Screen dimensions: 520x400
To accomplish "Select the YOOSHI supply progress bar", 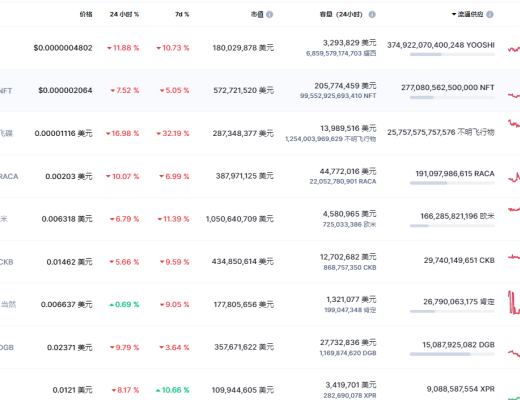I will coord(452,54).
